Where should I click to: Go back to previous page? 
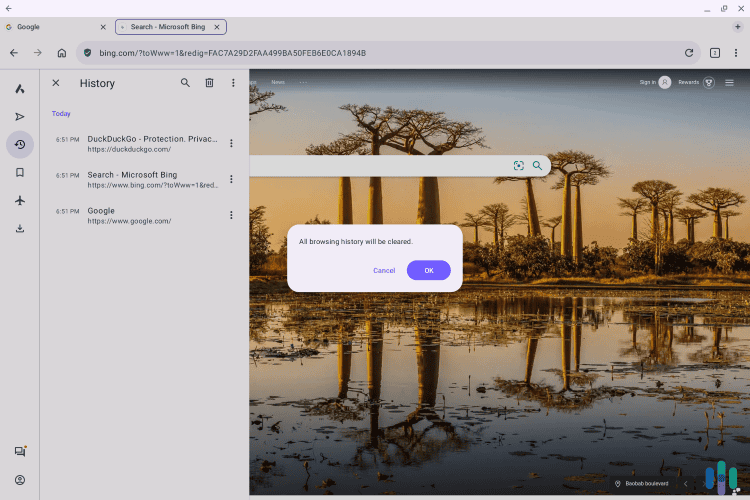click(x=14, y=53)
